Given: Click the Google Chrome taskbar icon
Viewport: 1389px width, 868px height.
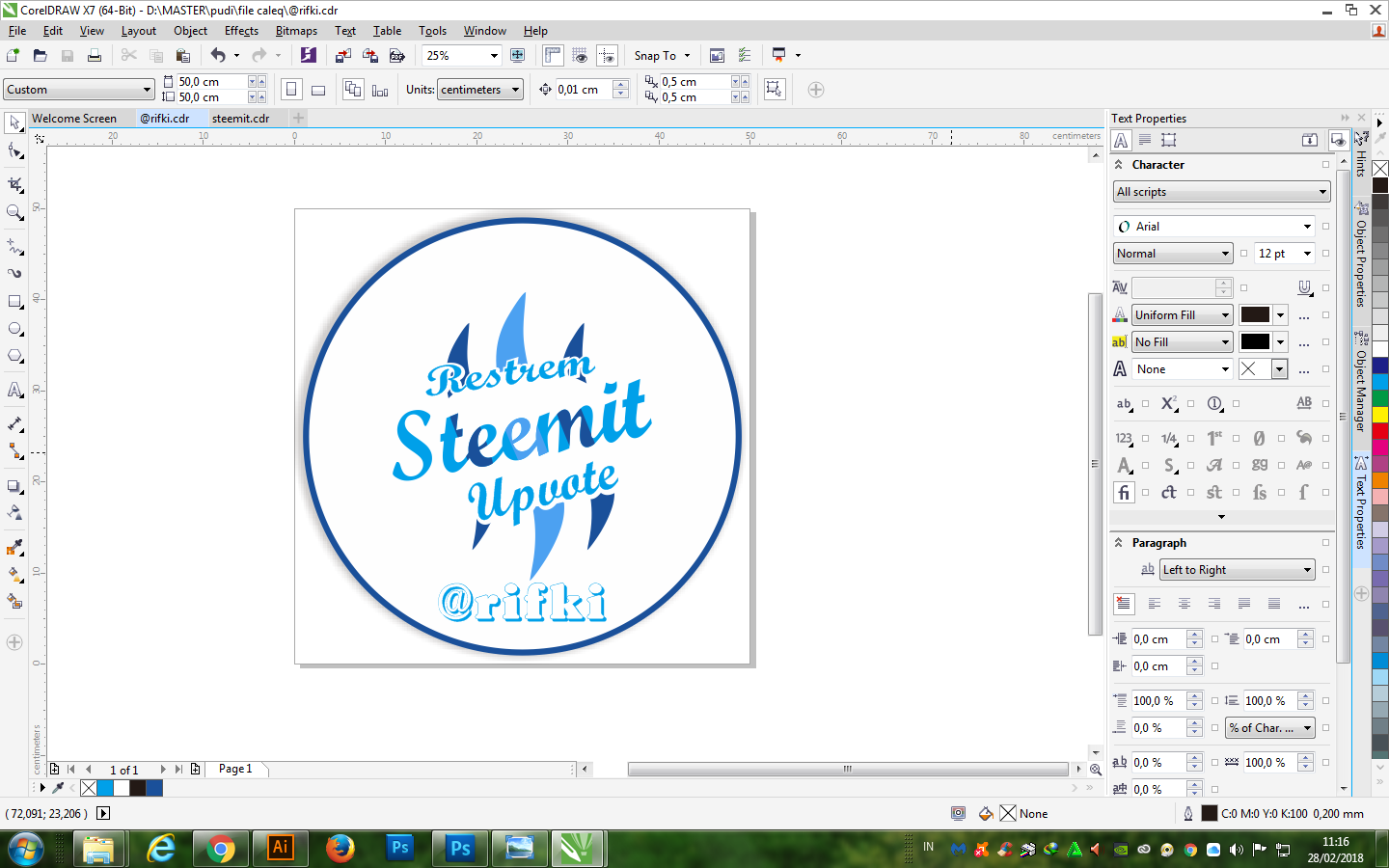Looking at the screenshot, I should tap(221, 848).
